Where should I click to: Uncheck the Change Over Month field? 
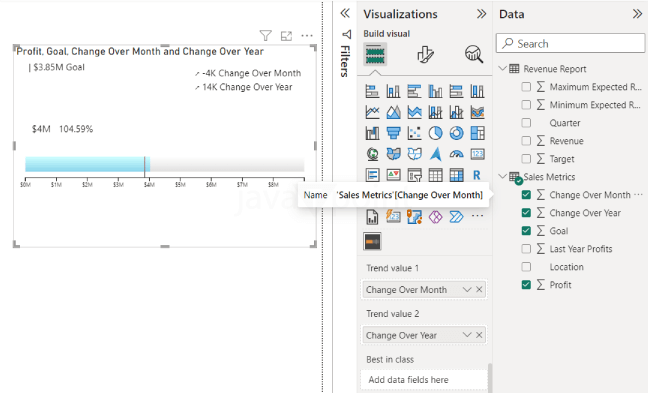[x=526, y=195]
